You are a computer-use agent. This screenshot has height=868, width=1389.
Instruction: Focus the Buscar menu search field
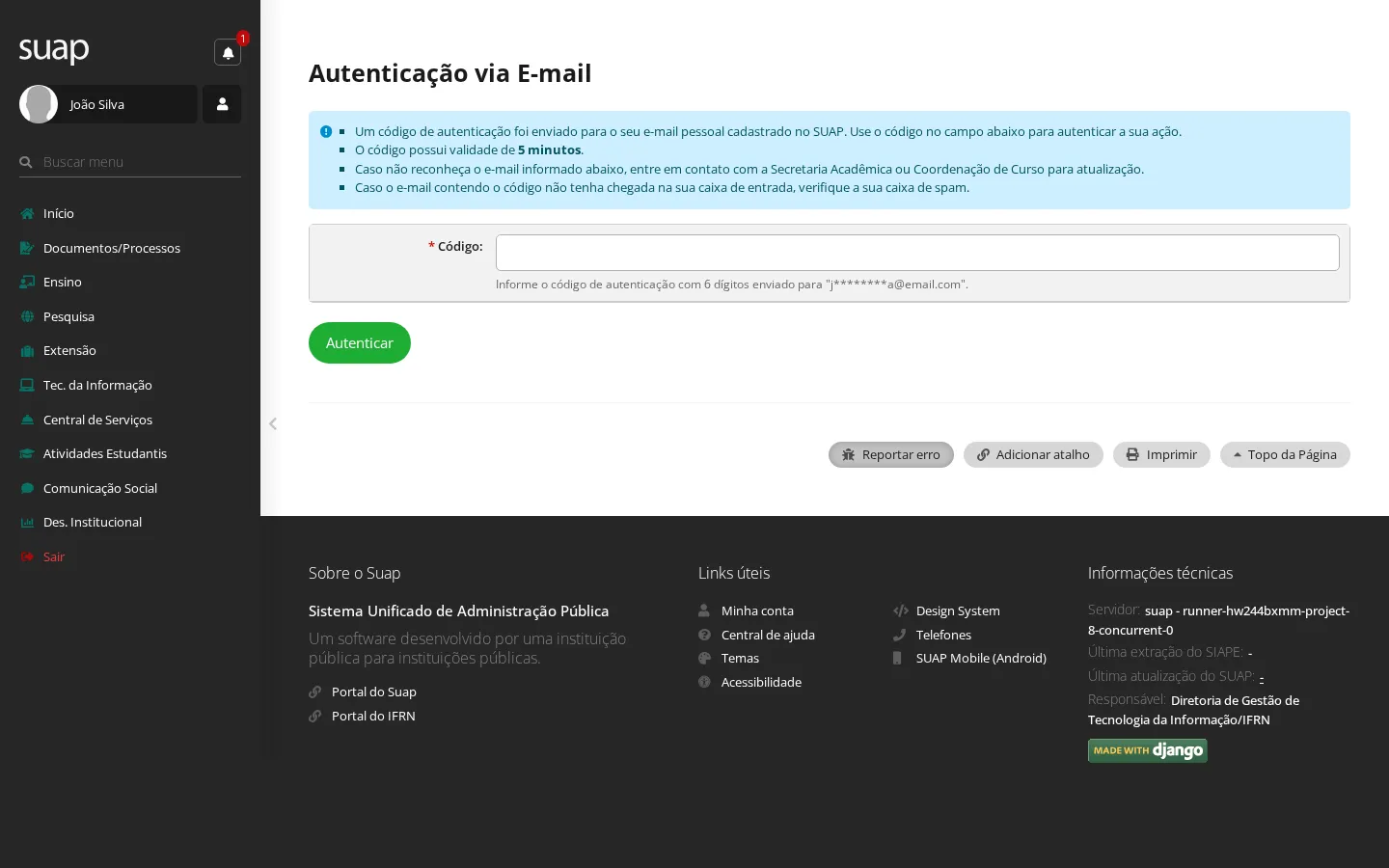tap(130, 162)
